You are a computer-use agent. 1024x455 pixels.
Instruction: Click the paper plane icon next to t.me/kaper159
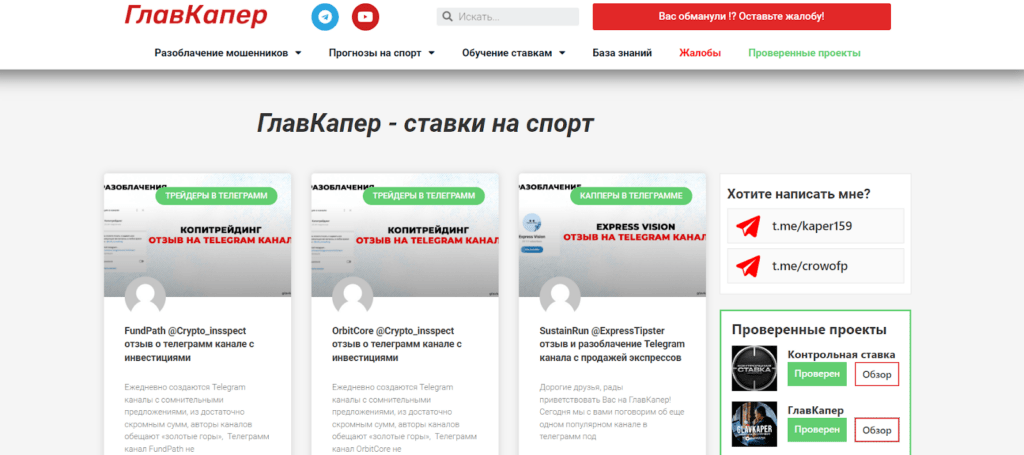pos(748,227)
